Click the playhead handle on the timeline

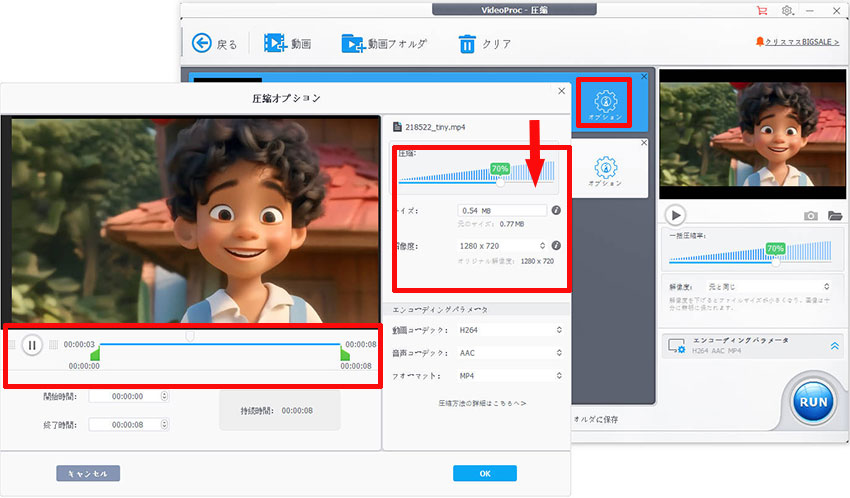190,337
